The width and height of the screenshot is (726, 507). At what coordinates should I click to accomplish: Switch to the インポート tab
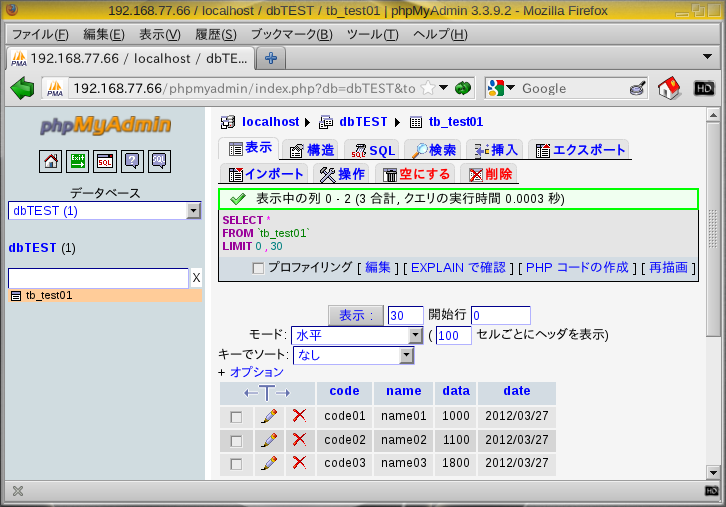(x=266, y=174)
